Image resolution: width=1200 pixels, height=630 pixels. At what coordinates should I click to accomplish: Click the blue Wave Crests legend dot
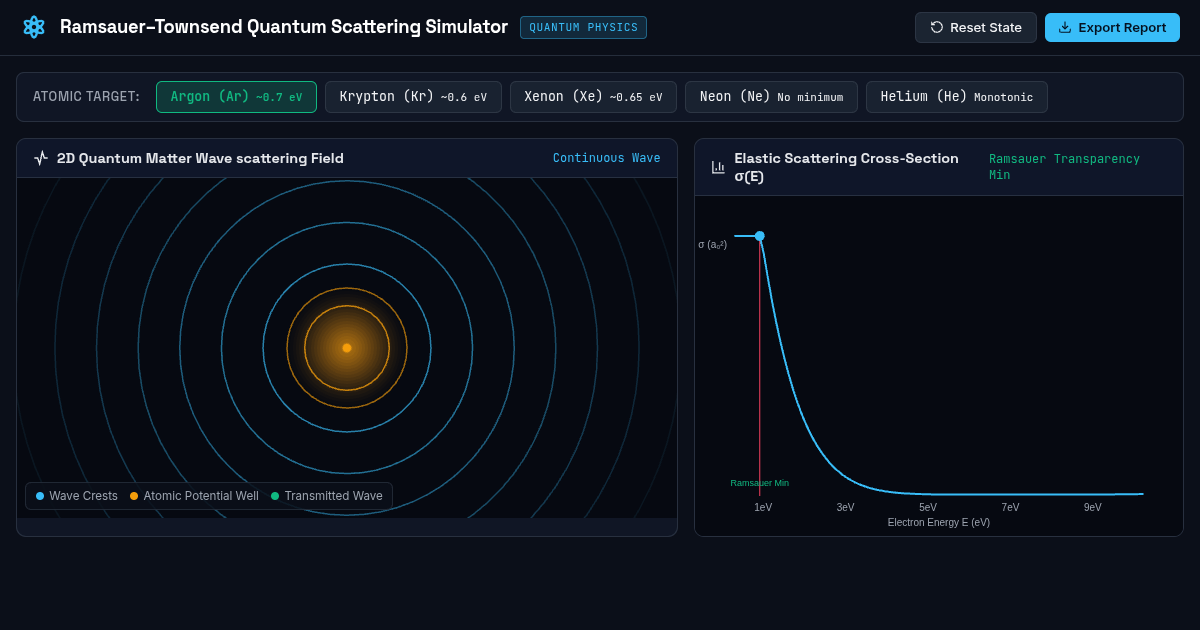(40, 496)
